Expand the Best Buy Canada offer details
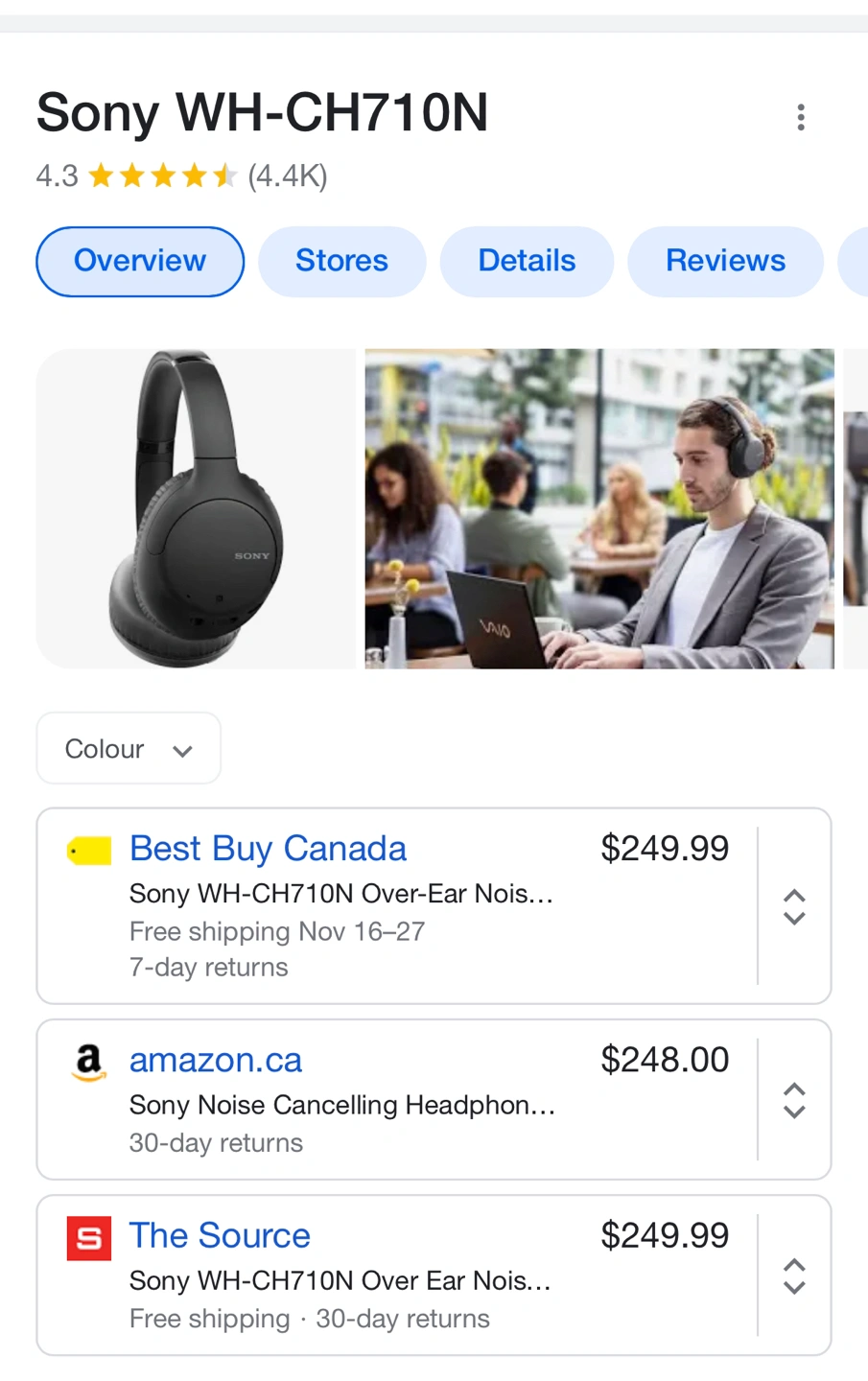868x1381 pixels. [x=794, y=906]
